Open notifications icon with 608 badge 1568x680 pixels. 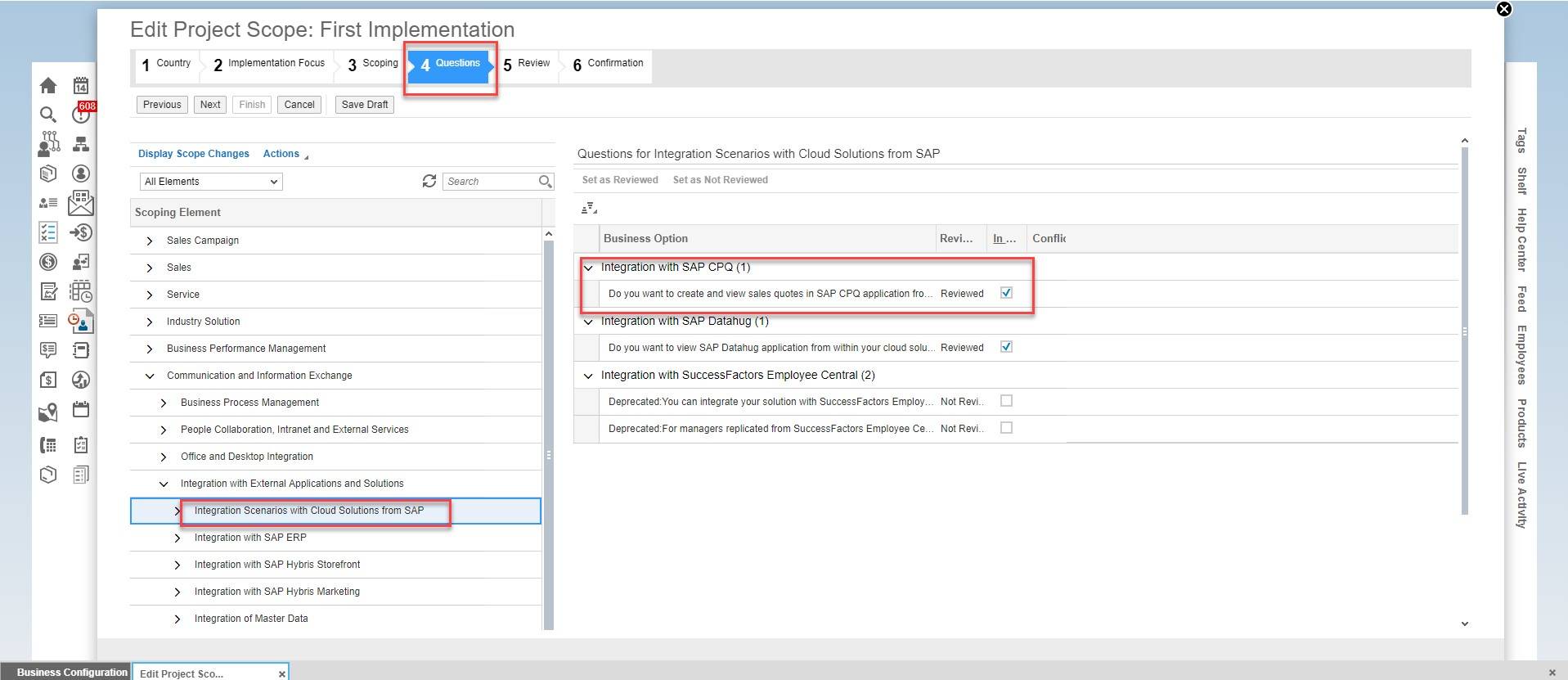[x=81, y=115]
